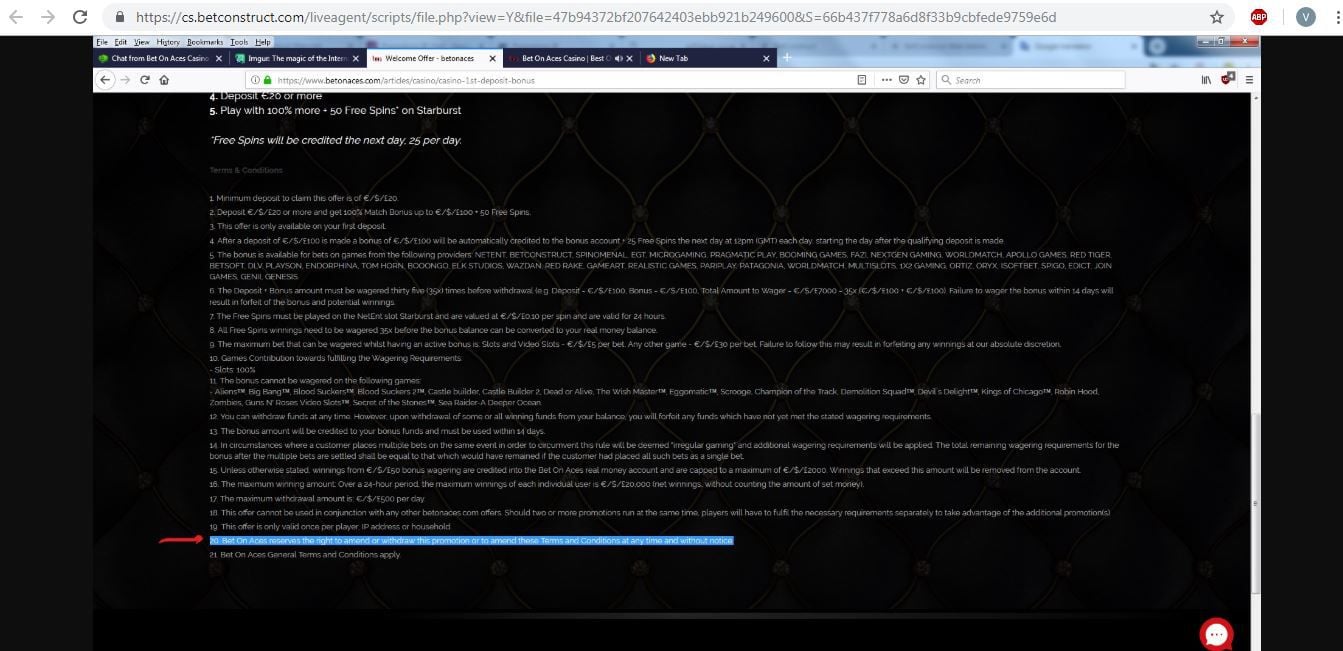Viewport: 1343px width, 651px height.
Task: Open the Firefox Library icon
Action: coord(1206,80)
